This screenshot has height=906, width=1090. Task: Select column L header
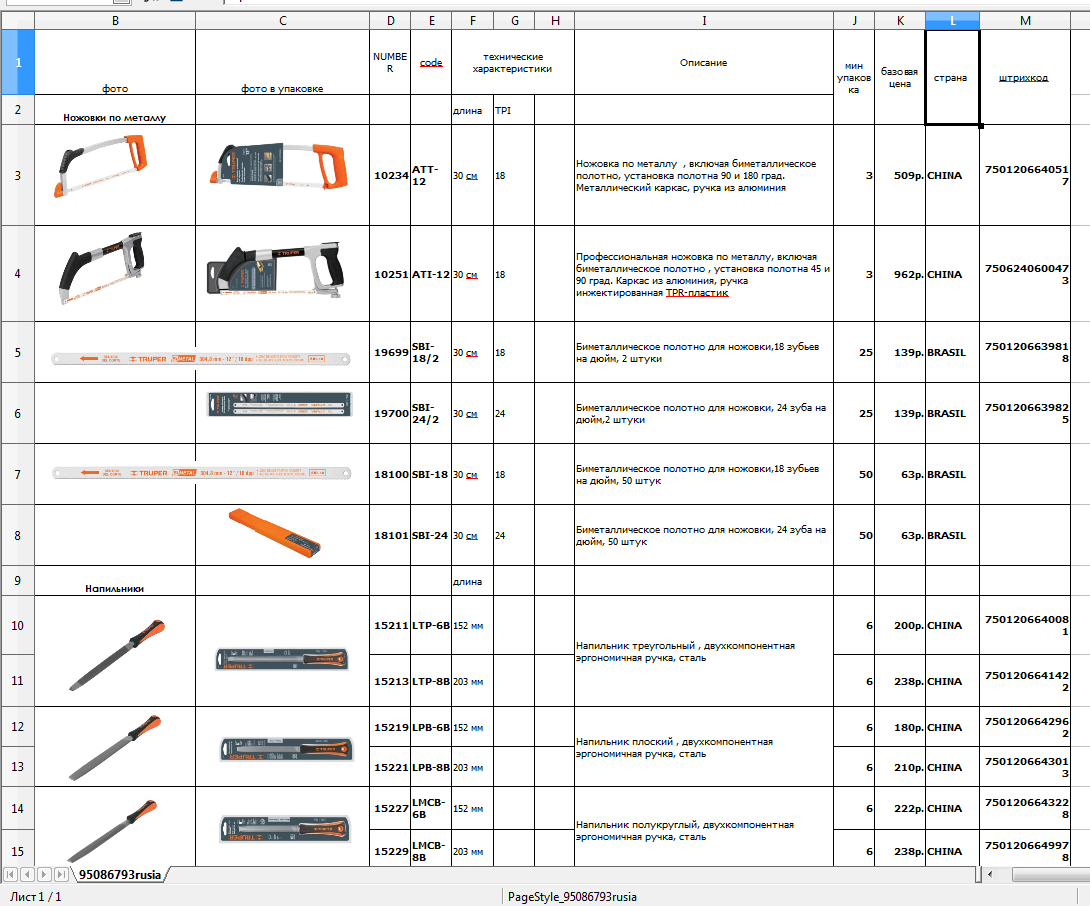[x=952, y=20]
